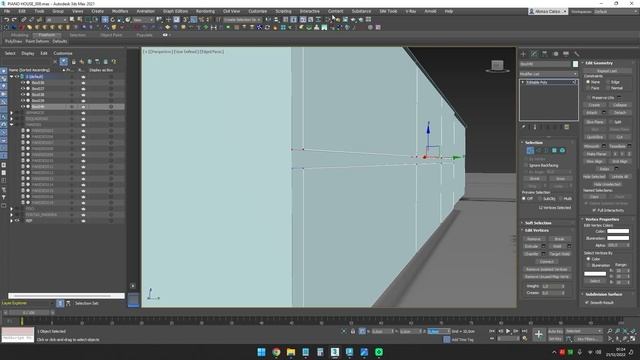Select SubObj preview selection radio
This screenshot has height=360, width=640.
(540, 198)
